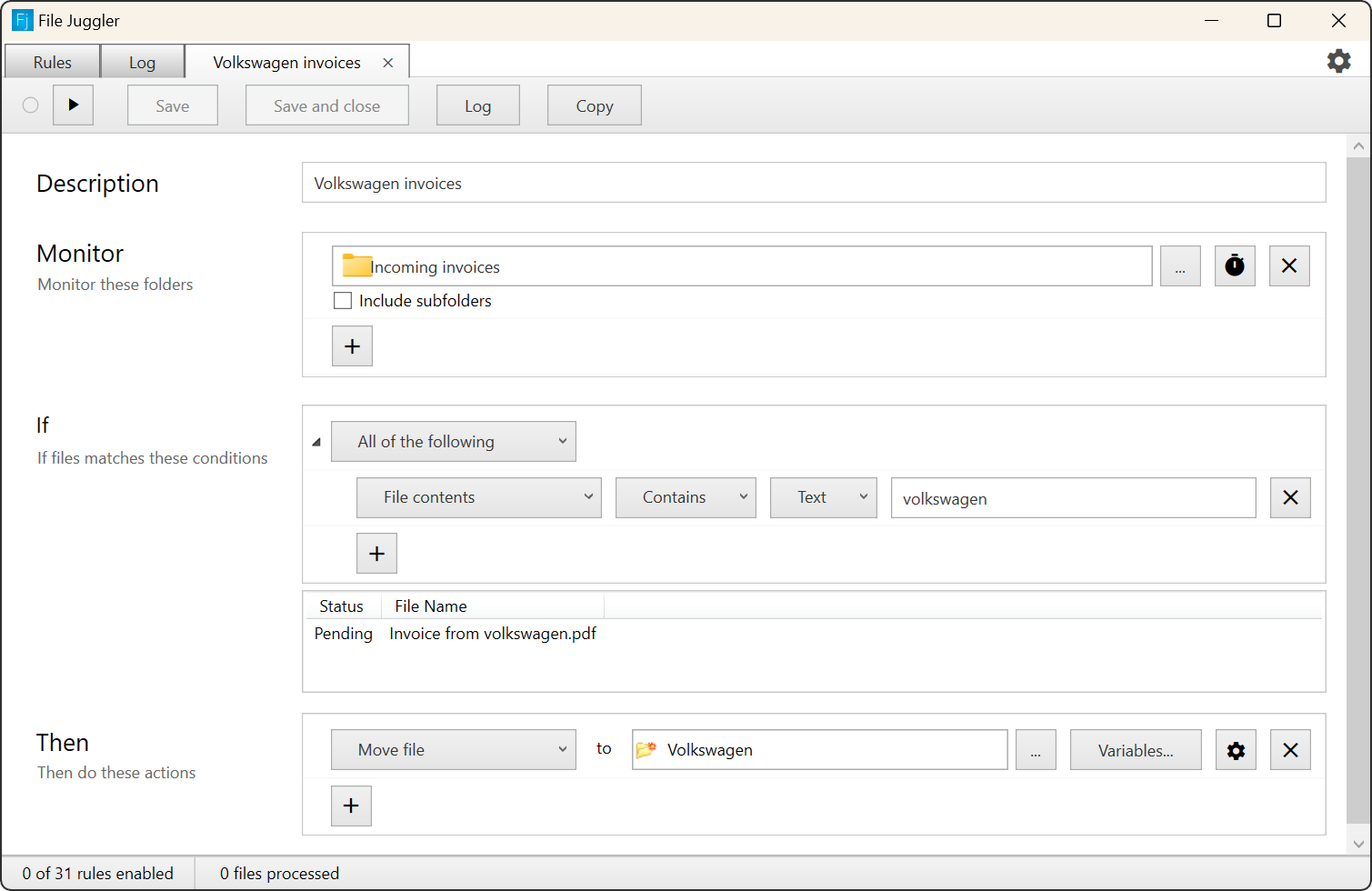Switch to the Rules tab
The image size is (1372, 891).
coord(52,62)
